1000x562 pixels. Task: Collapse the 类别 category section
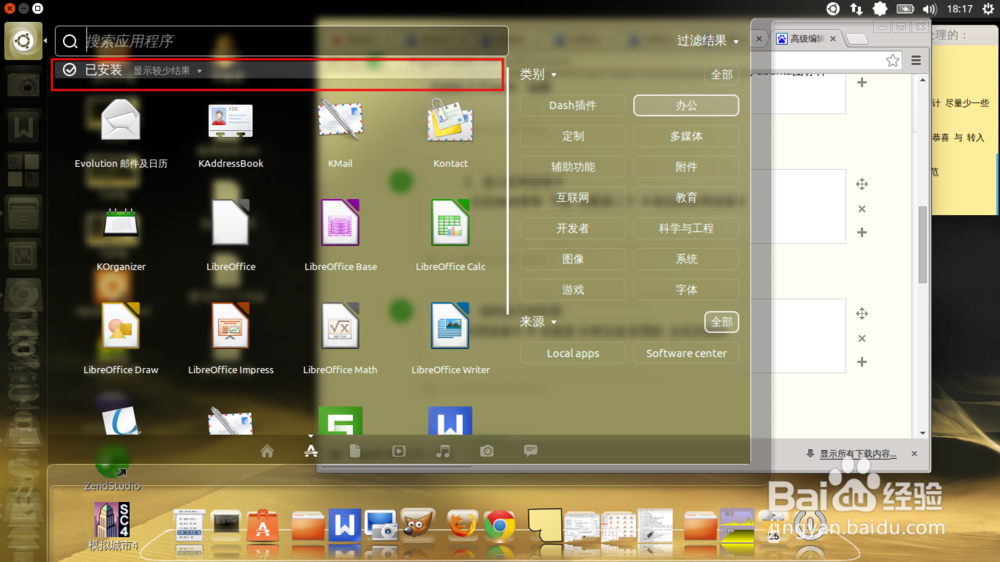click(538, 75)
